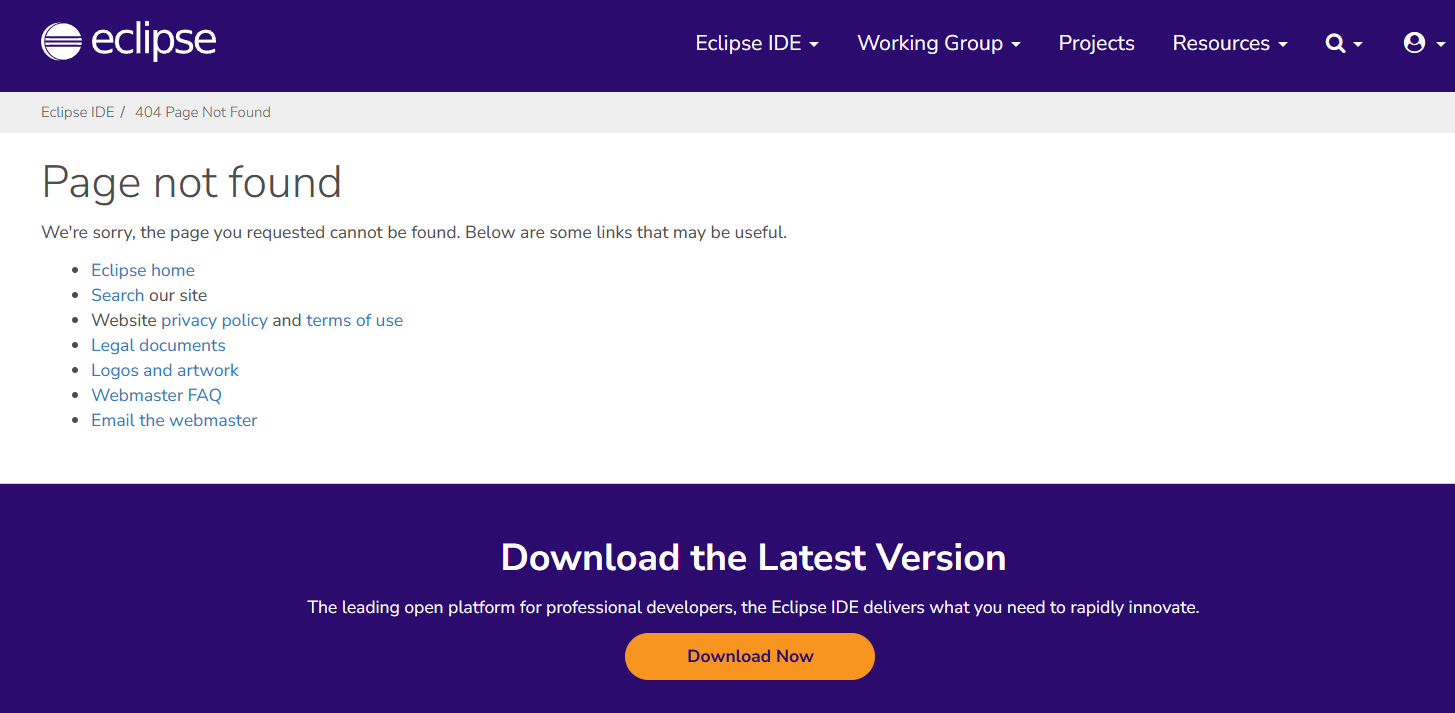Click the Eclipse IDE breadcrumb link
Viewport: 1455px width, 713px height.
point(78,112)
